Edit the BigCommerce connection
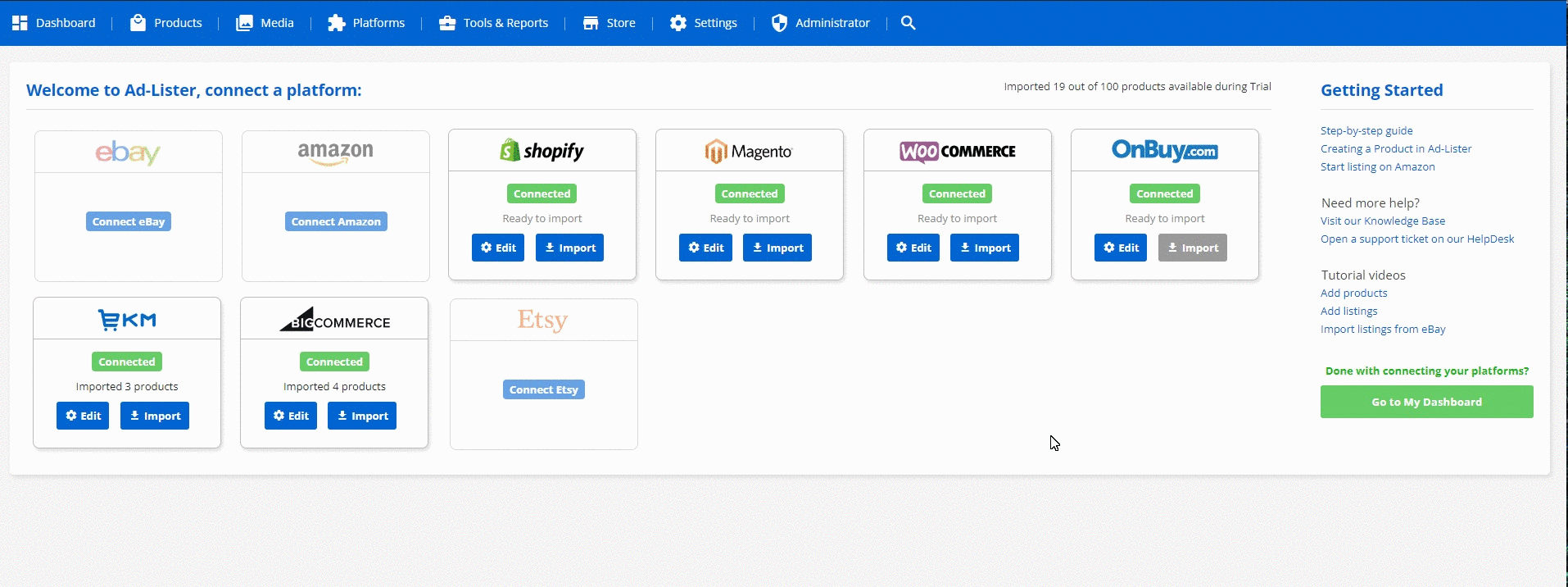This screenshot has height=587, width=1568. point(291,416)
